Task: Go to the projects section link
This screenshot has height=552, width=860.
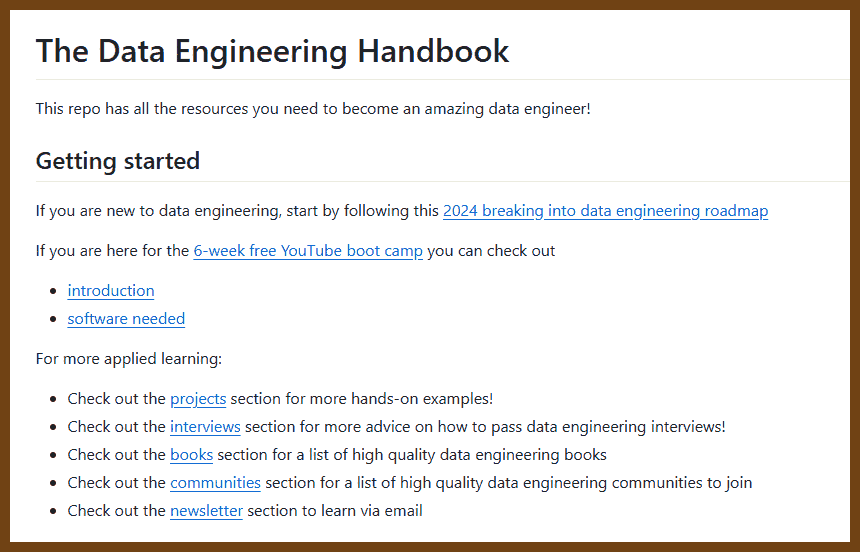Action: coord(198,399)
